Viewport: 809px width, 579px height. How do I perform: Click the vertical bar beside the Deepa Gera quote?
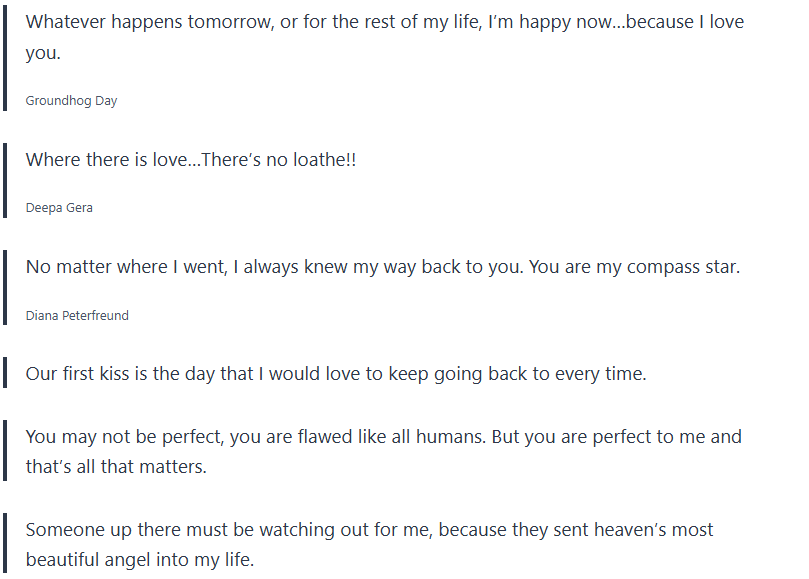6,180
